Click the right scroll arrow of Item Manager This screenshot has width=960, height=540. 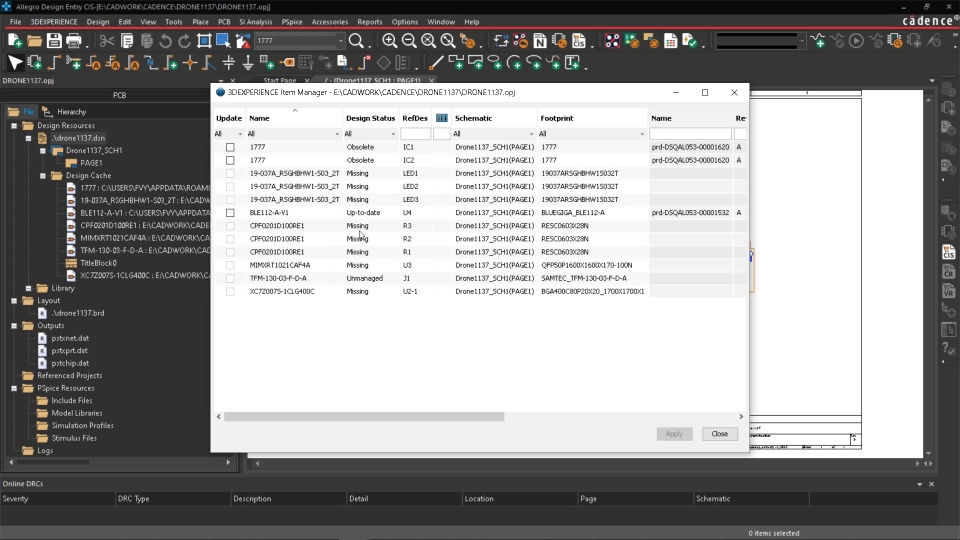[x=741, y=417]
